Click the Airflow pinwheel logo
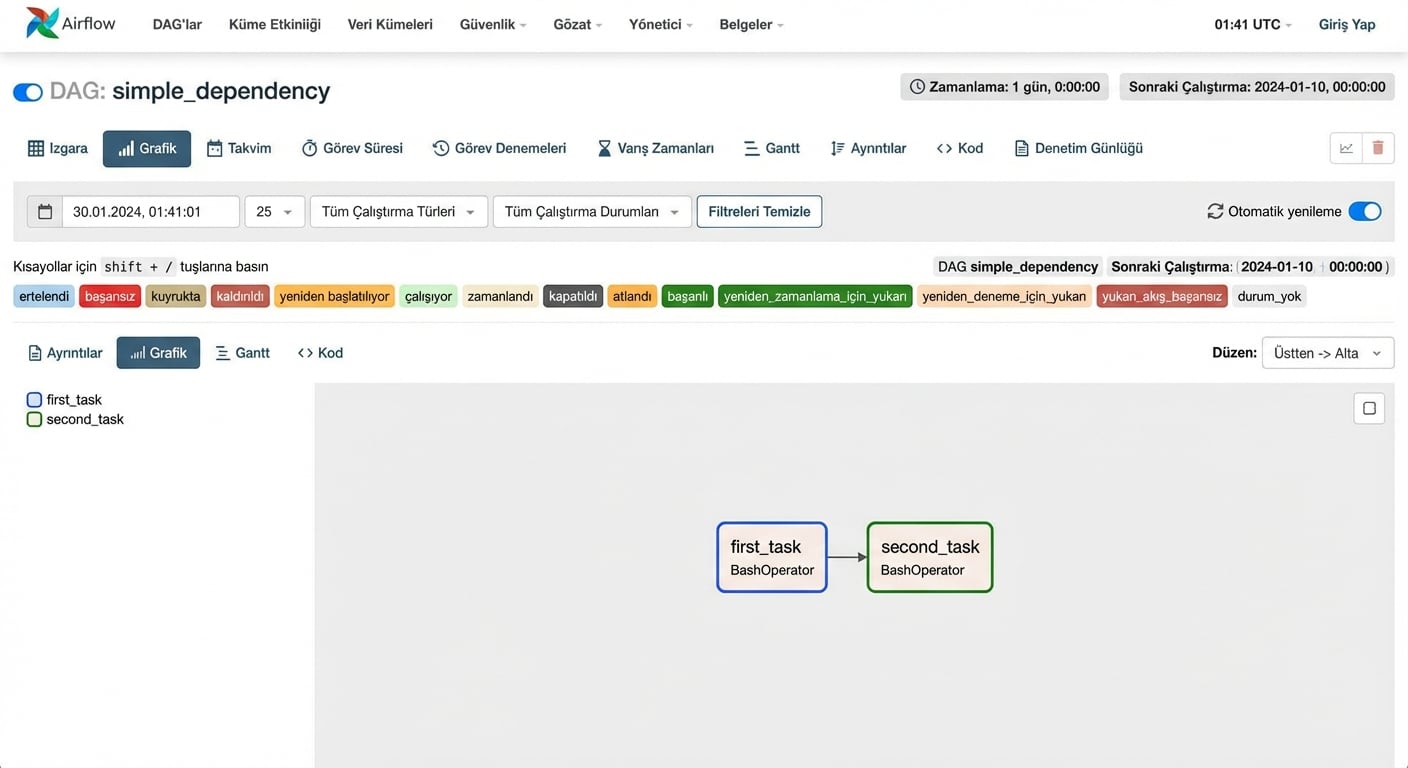The height and width of the screenshot is (768, 1408). click(43, 23)
